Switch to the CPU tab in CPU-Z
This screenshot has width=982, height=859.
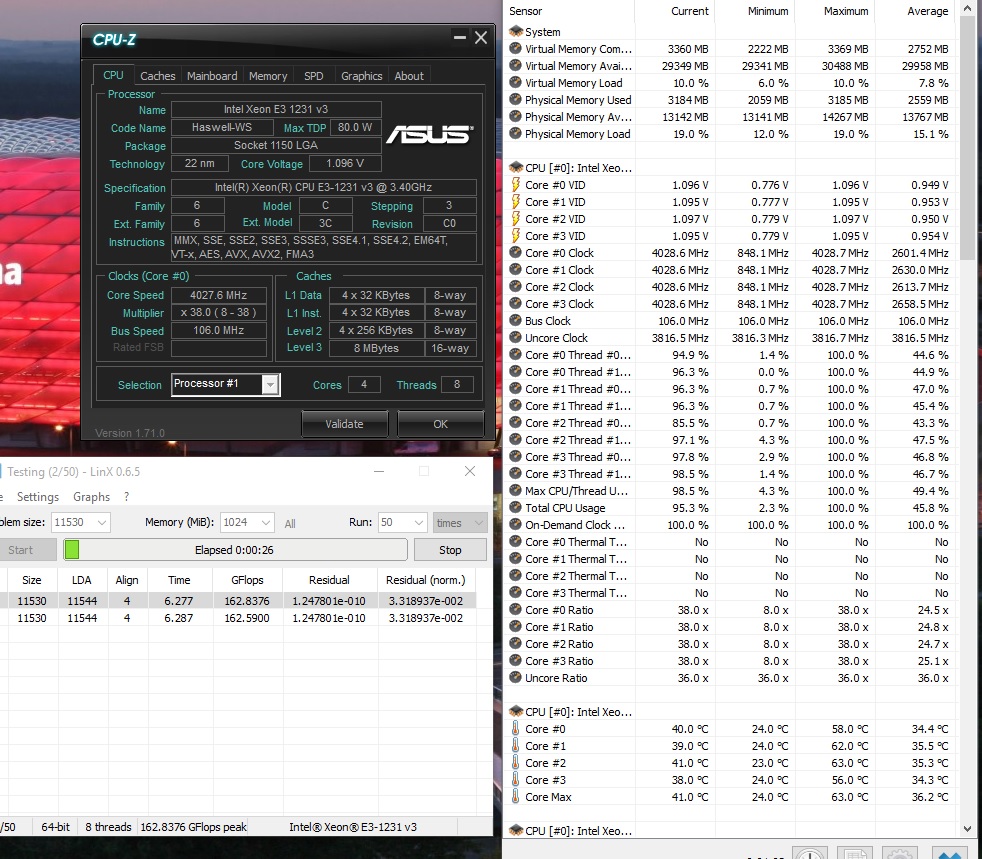pos(113,75)
